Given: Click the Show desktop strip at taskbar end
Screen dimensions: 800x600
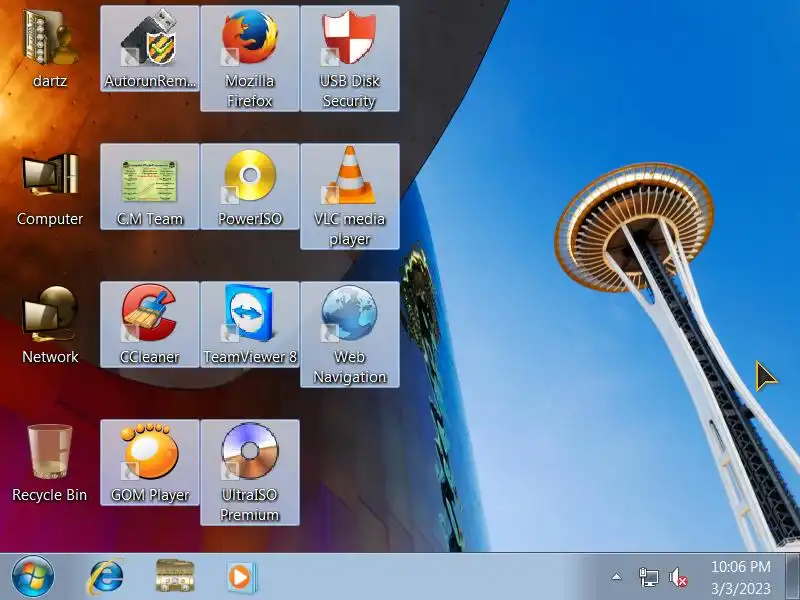Looking at the screenshot, I should coord(793,577).
